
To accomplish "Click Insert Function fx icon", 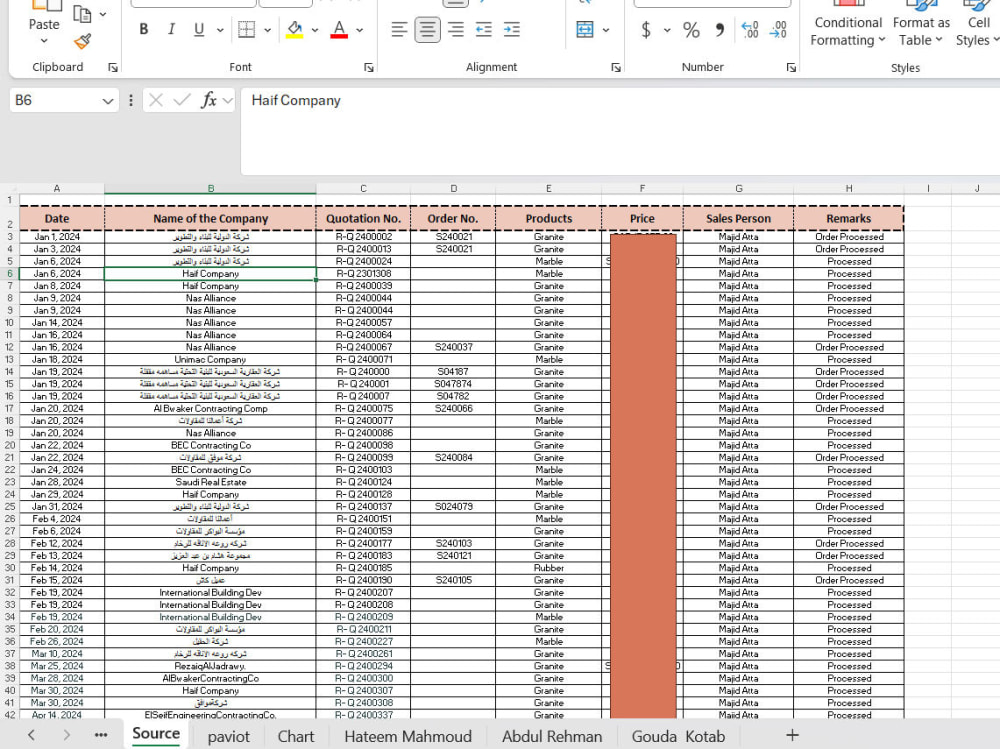I will point(209,100).
